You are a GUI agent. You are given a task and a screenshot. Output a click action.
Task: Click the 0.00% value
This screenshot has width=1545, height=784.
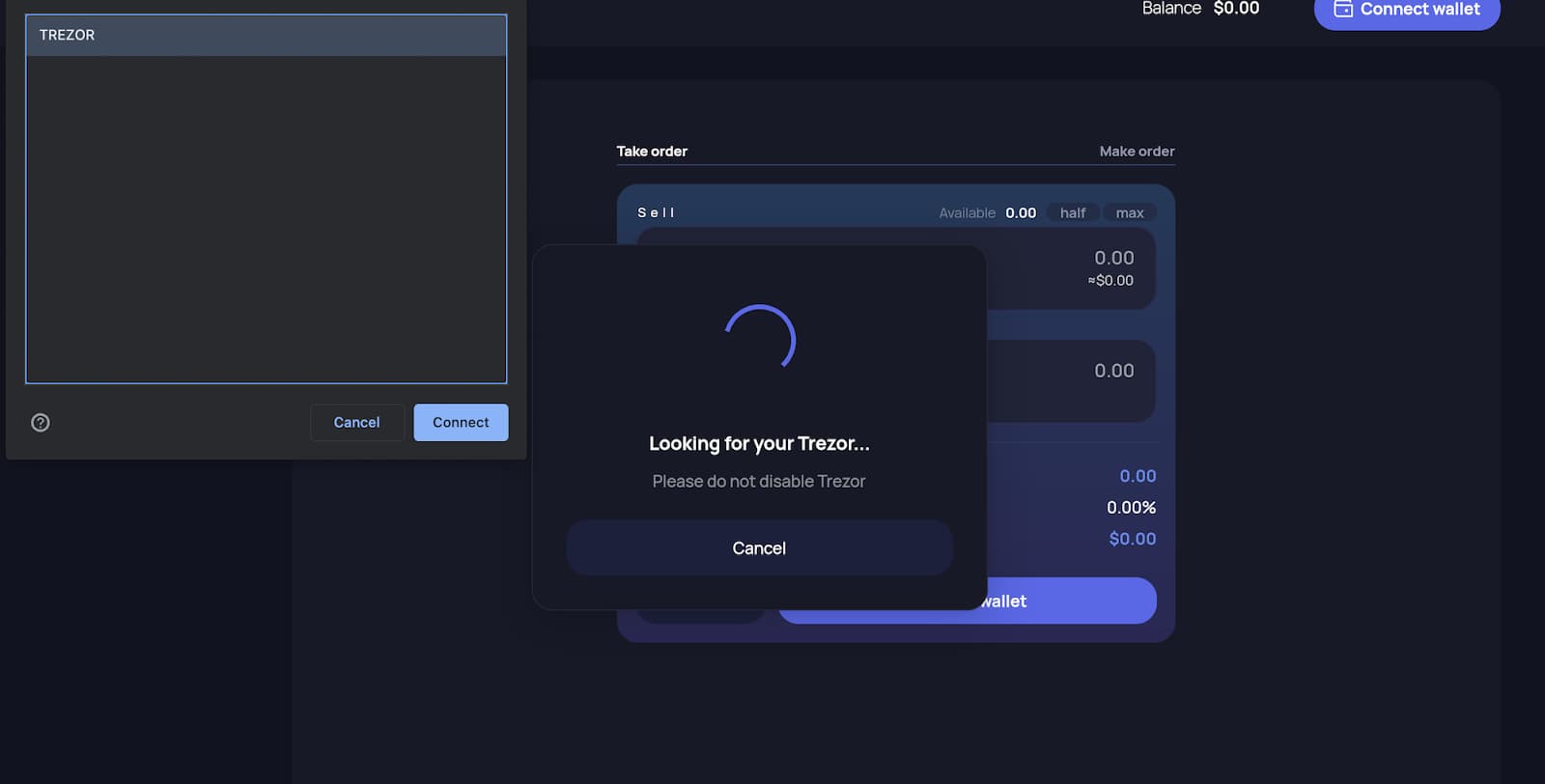pyautogui.click(x=1131, y=508)
